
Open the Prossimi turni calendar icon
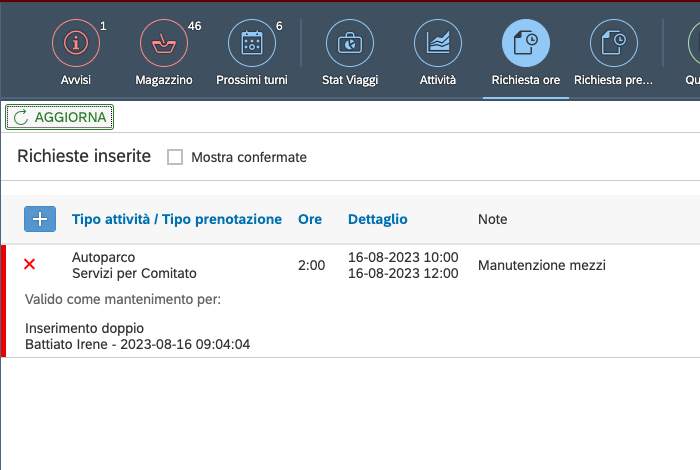pos(252,43)
